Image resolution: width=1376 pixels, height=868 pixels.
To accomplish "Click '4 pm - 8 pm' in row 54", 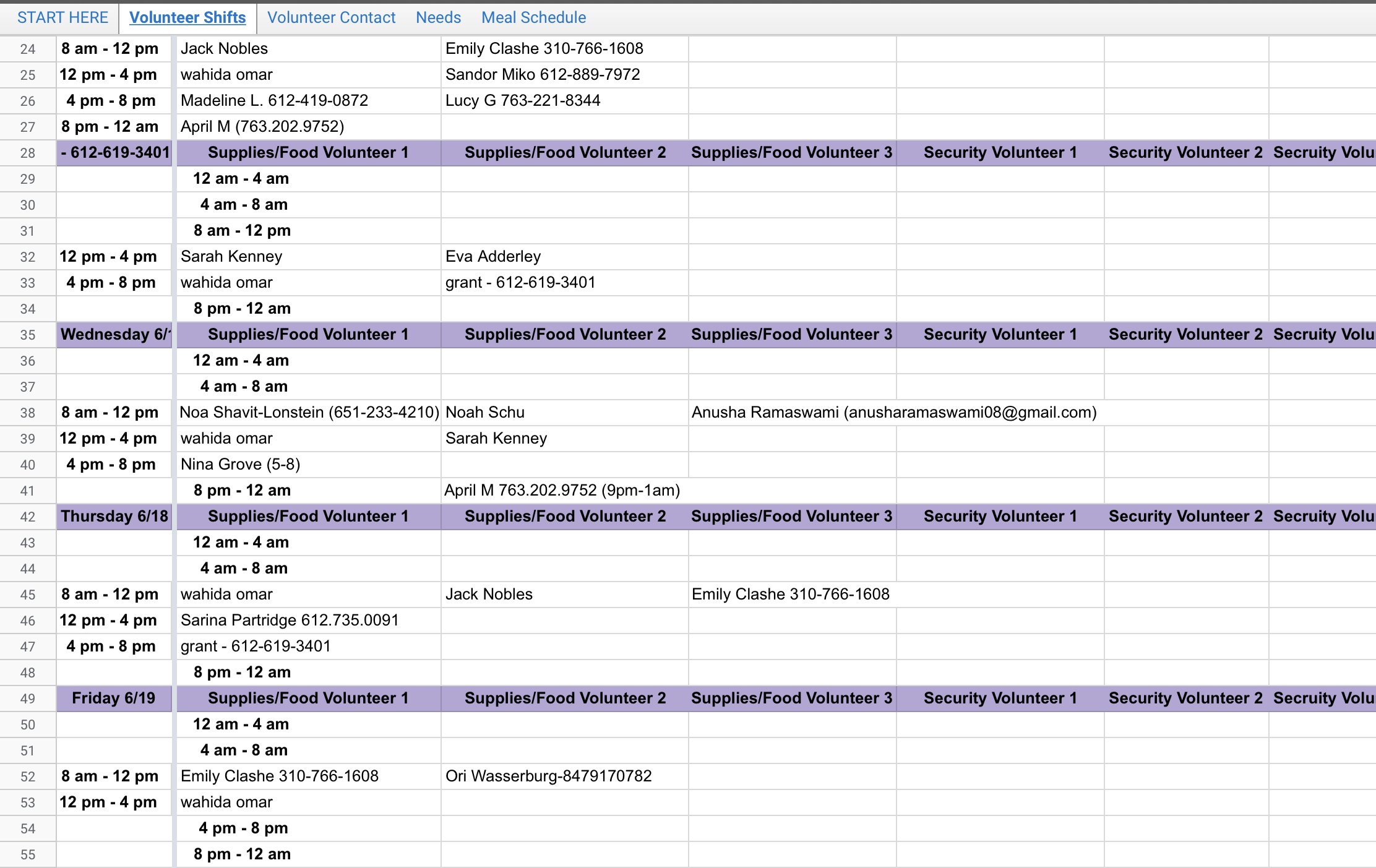I will click(243, 828).
